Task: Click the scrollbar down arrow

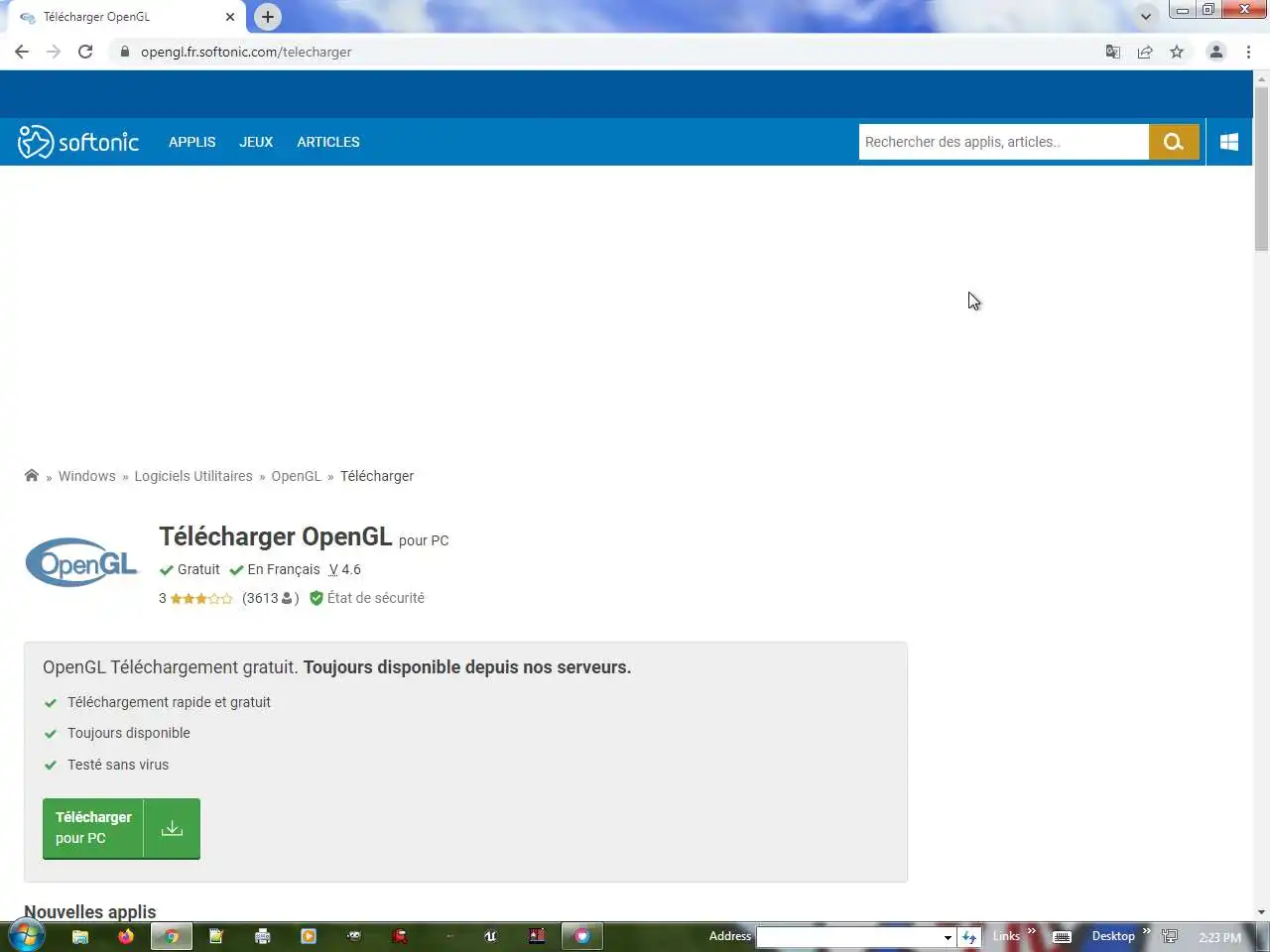Action: pyautogui.click(x=1261, y=912)
